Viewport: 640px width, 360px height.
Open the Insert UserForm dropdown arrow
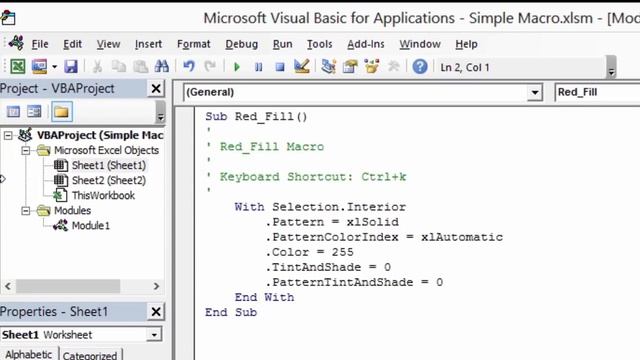point(54,67)
